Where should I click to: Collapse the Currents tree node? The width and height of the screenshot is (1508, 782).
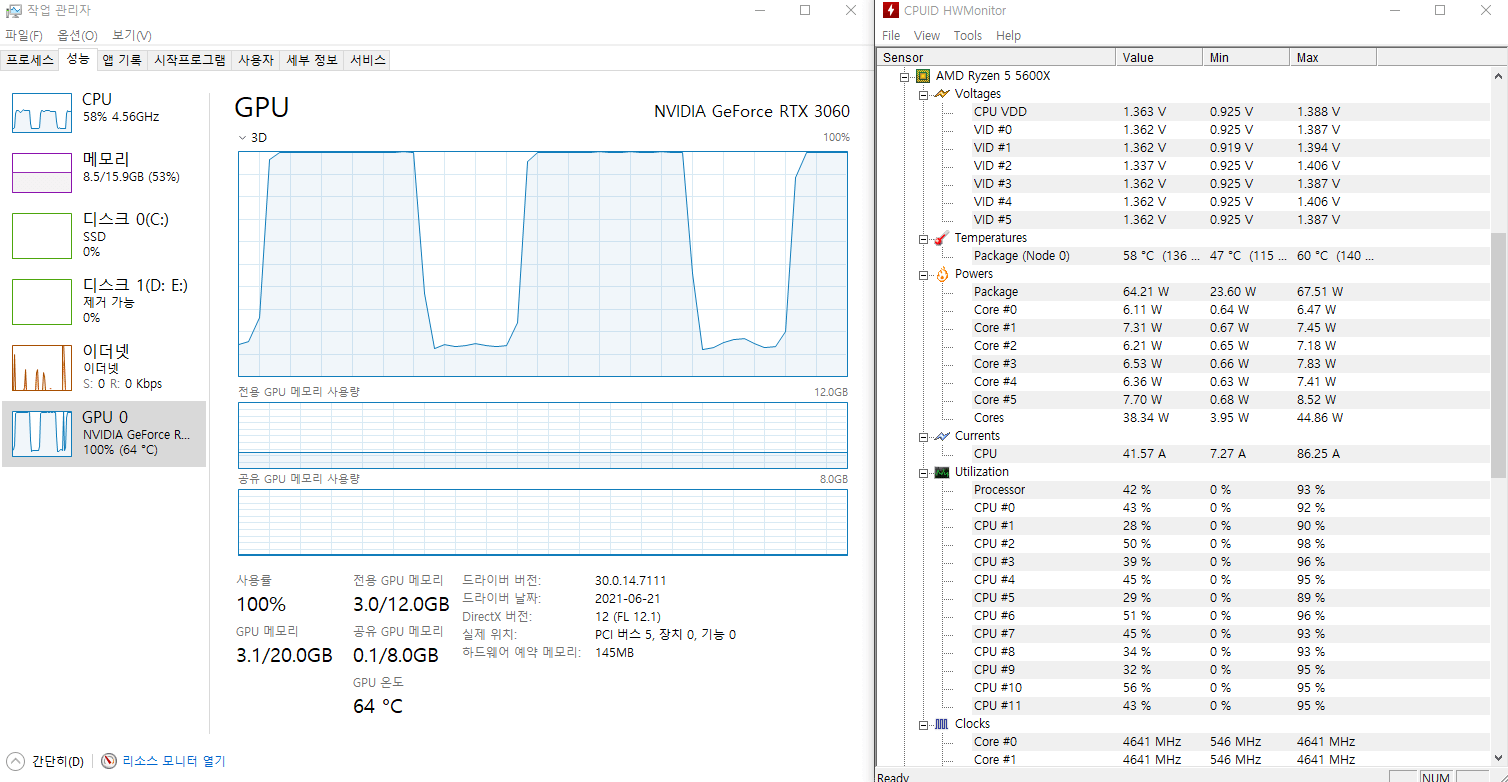click(x=923, y=436)
